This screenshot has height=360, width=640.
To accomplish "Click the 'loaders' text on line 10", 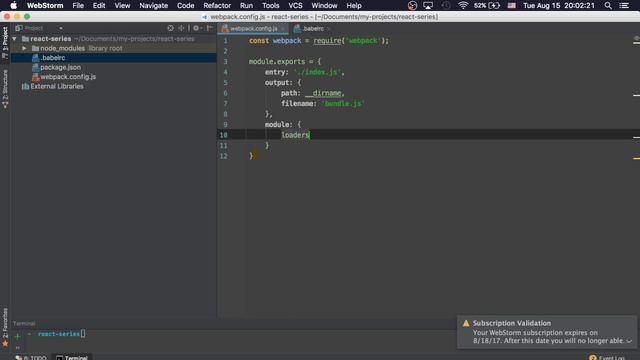I will tap(295, 135).
